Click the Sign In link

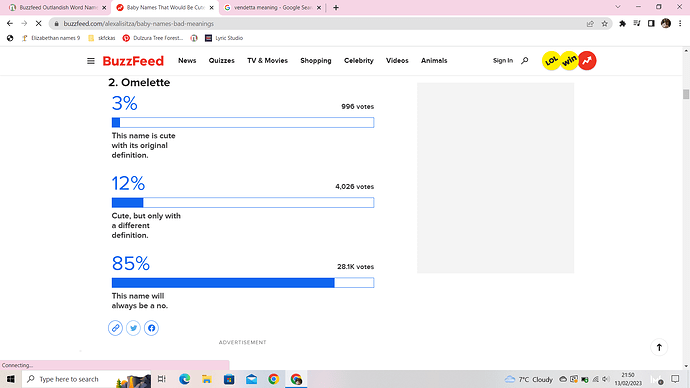503,61
